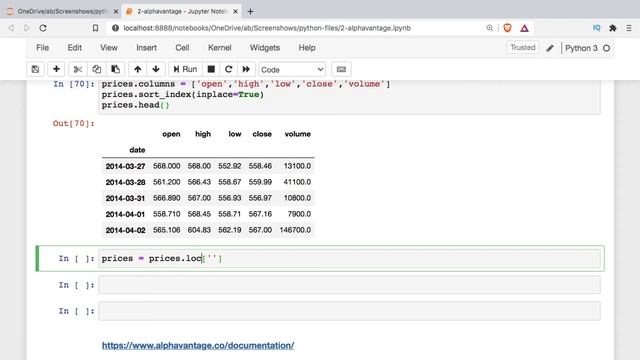640x360 pixels.
Task: Open the Widgets menu
Action: pyautogui.click(x=264, y=48)
